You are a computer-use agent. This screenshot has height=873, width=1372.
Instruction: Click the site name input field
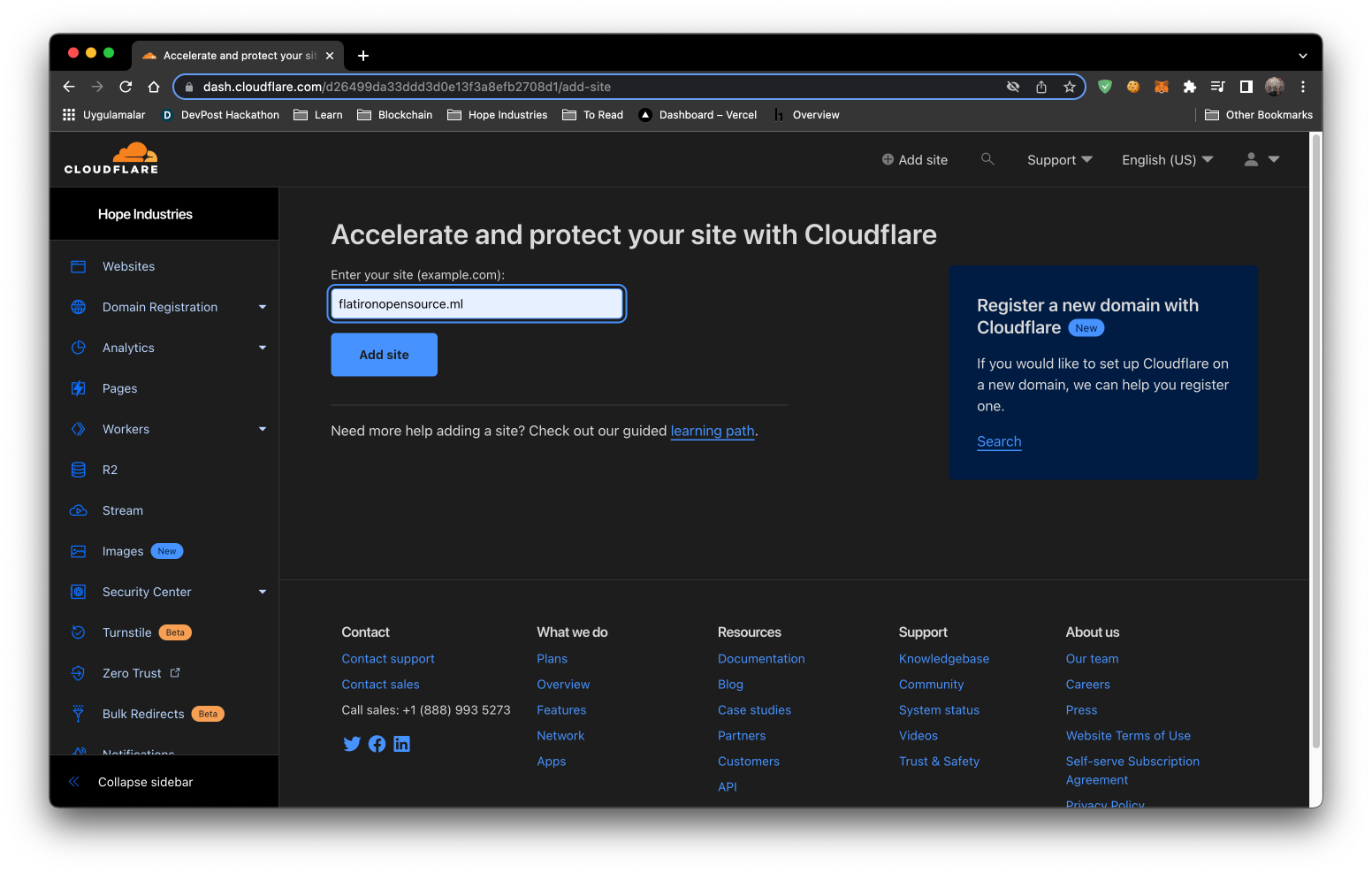pyautogui.click(x=476, y=303)
